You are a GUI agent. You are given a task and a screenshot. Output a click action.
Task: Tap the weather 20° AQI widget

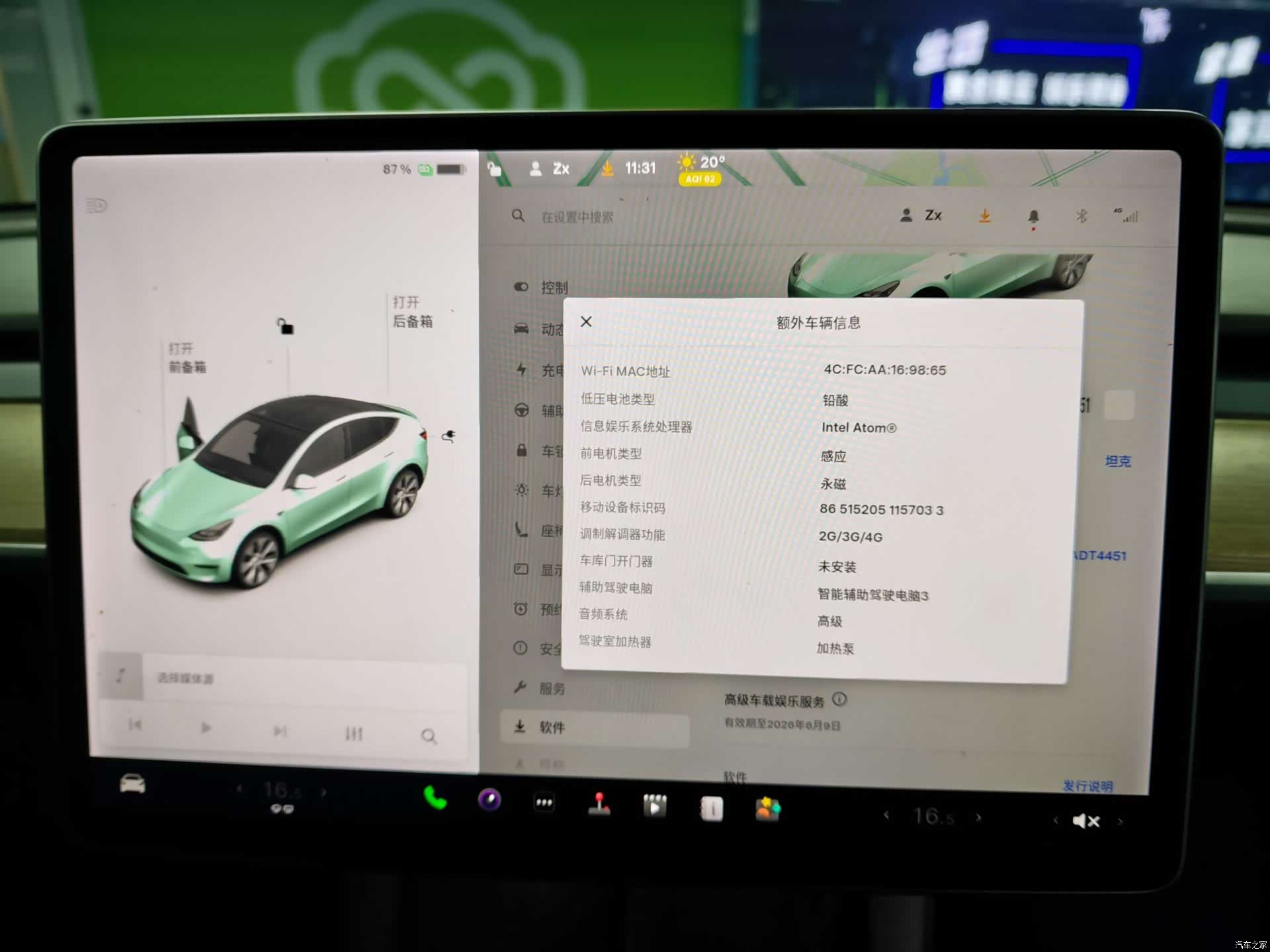(701, 169)
